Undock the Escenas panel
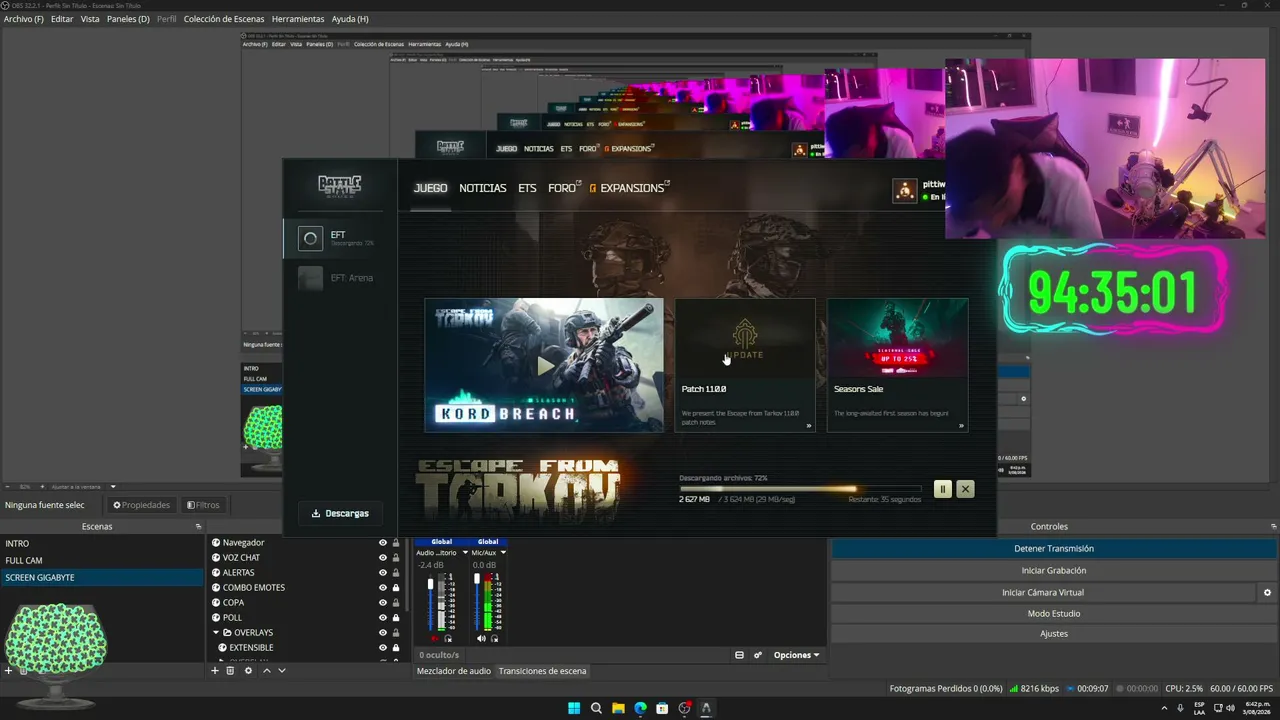Image resolution: width=1280 pixels, height=720 pixels. [x=198, y=526]
